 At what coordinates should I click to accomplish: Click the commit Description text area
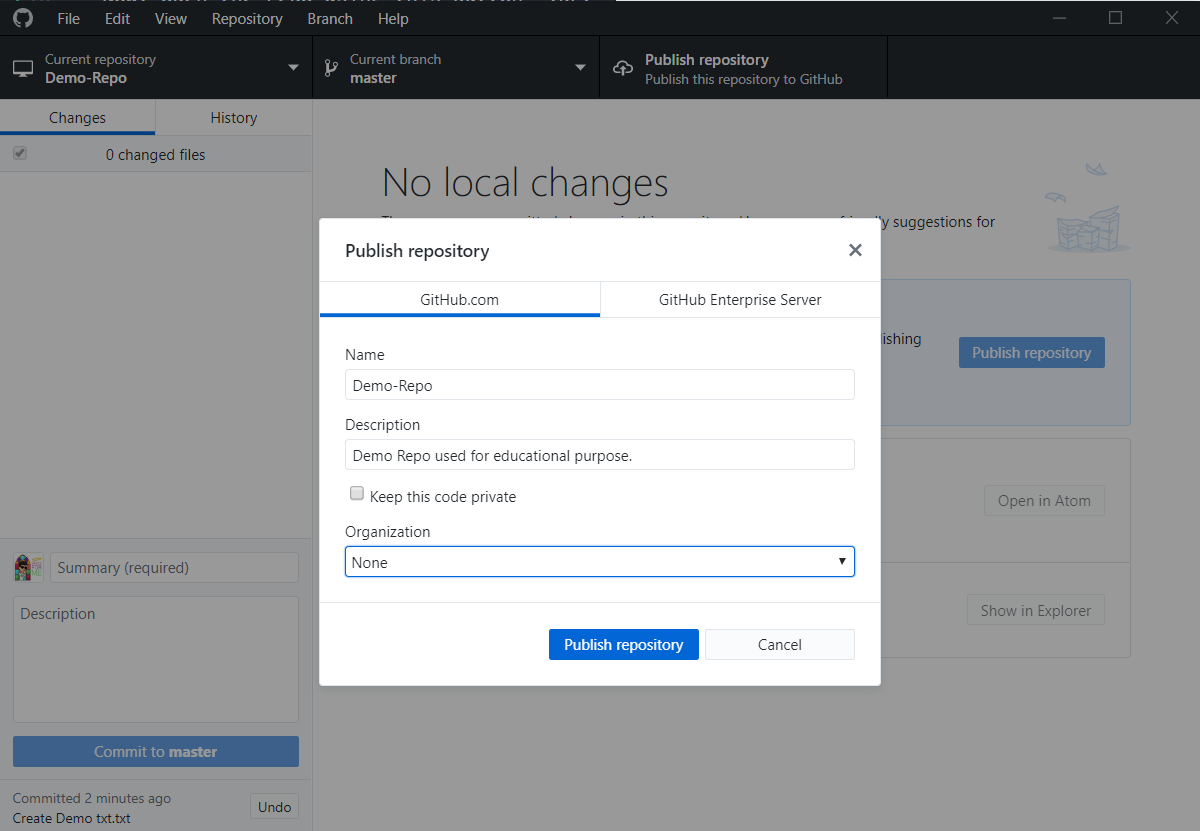point(156,659)
